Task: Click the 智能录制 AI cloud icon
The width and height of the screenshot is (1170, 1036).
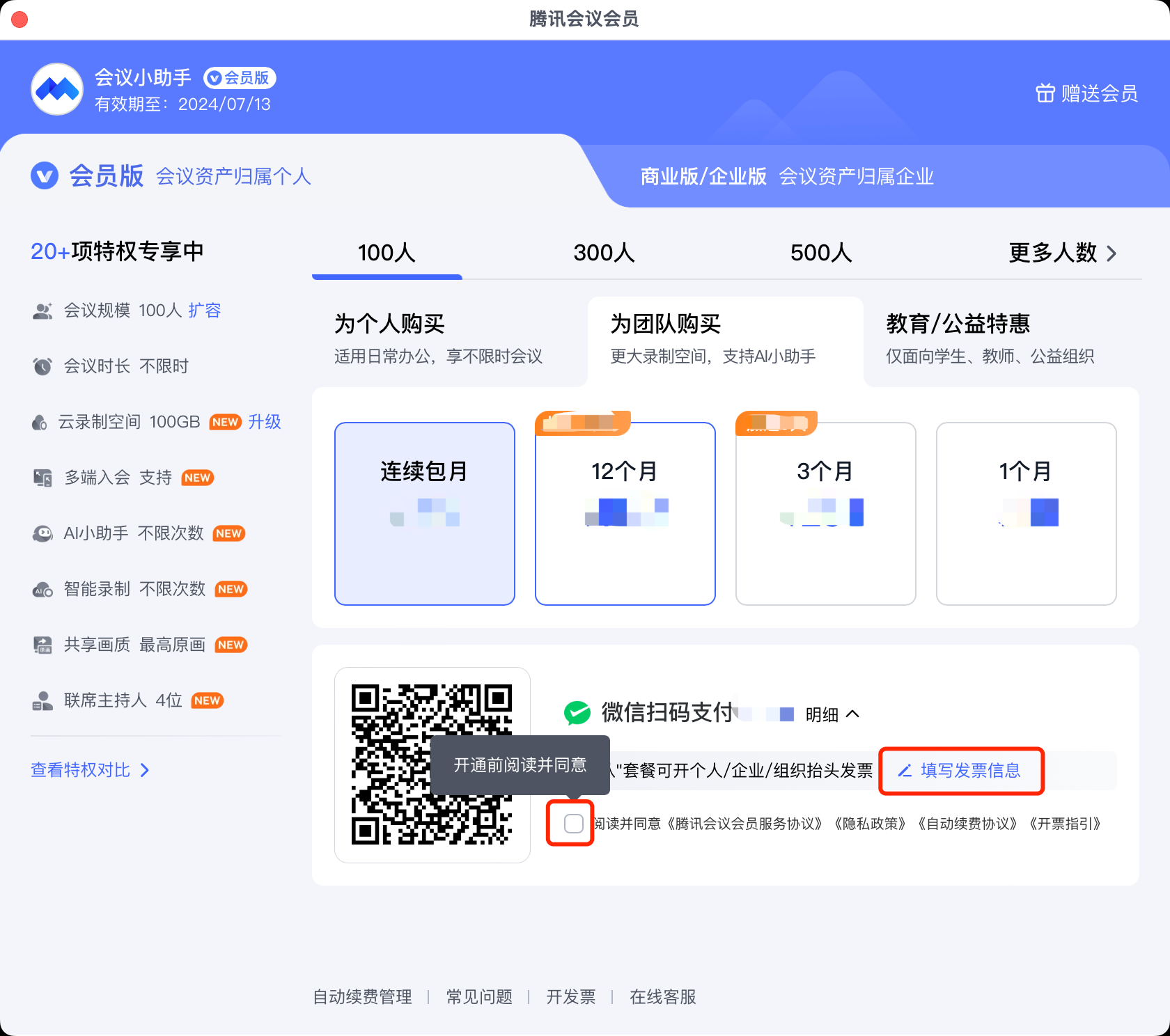Action: [42, 590]
